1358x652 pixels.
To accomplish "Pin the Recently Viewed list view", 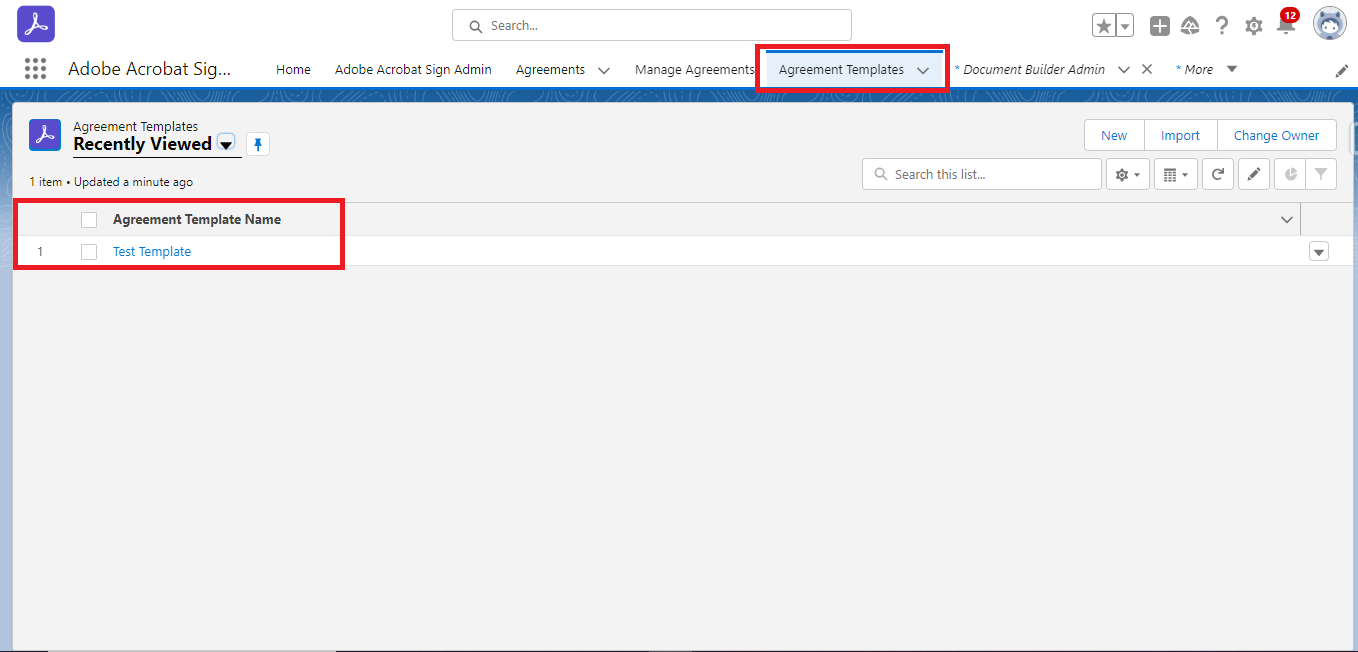I will point(258,144).
